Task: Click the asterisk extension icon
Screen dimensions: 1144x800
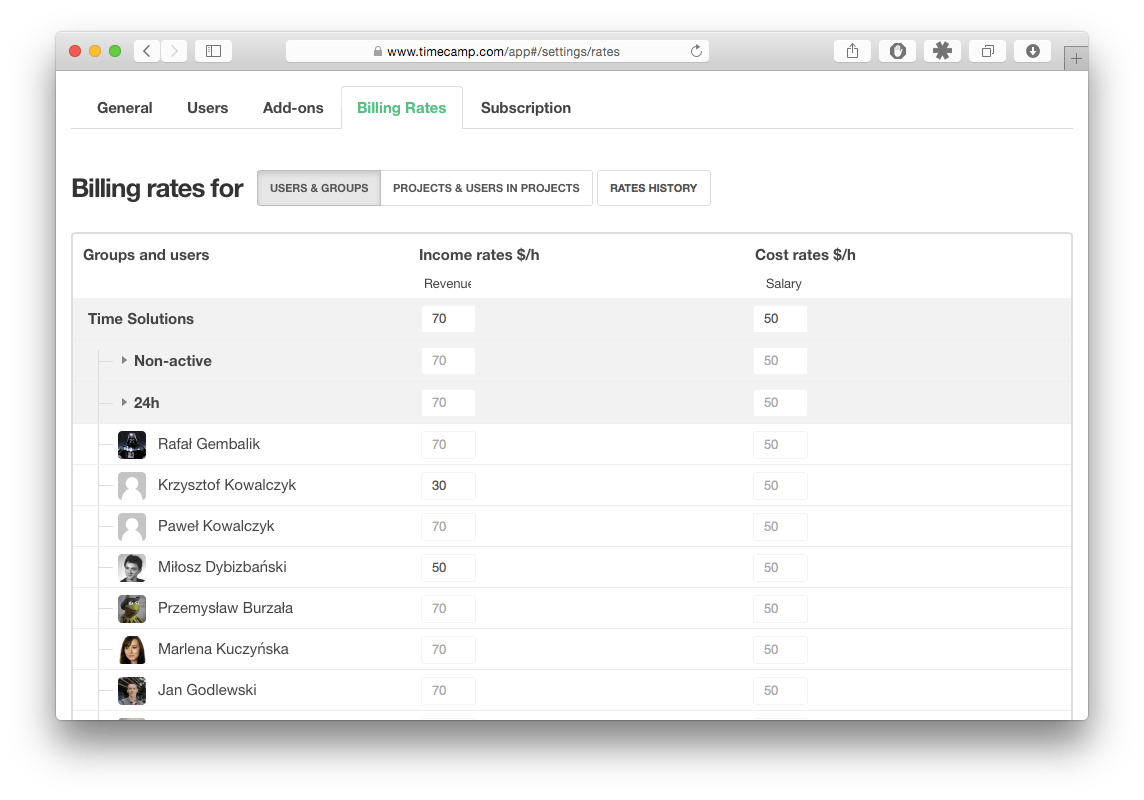Action: coord(943,51)
